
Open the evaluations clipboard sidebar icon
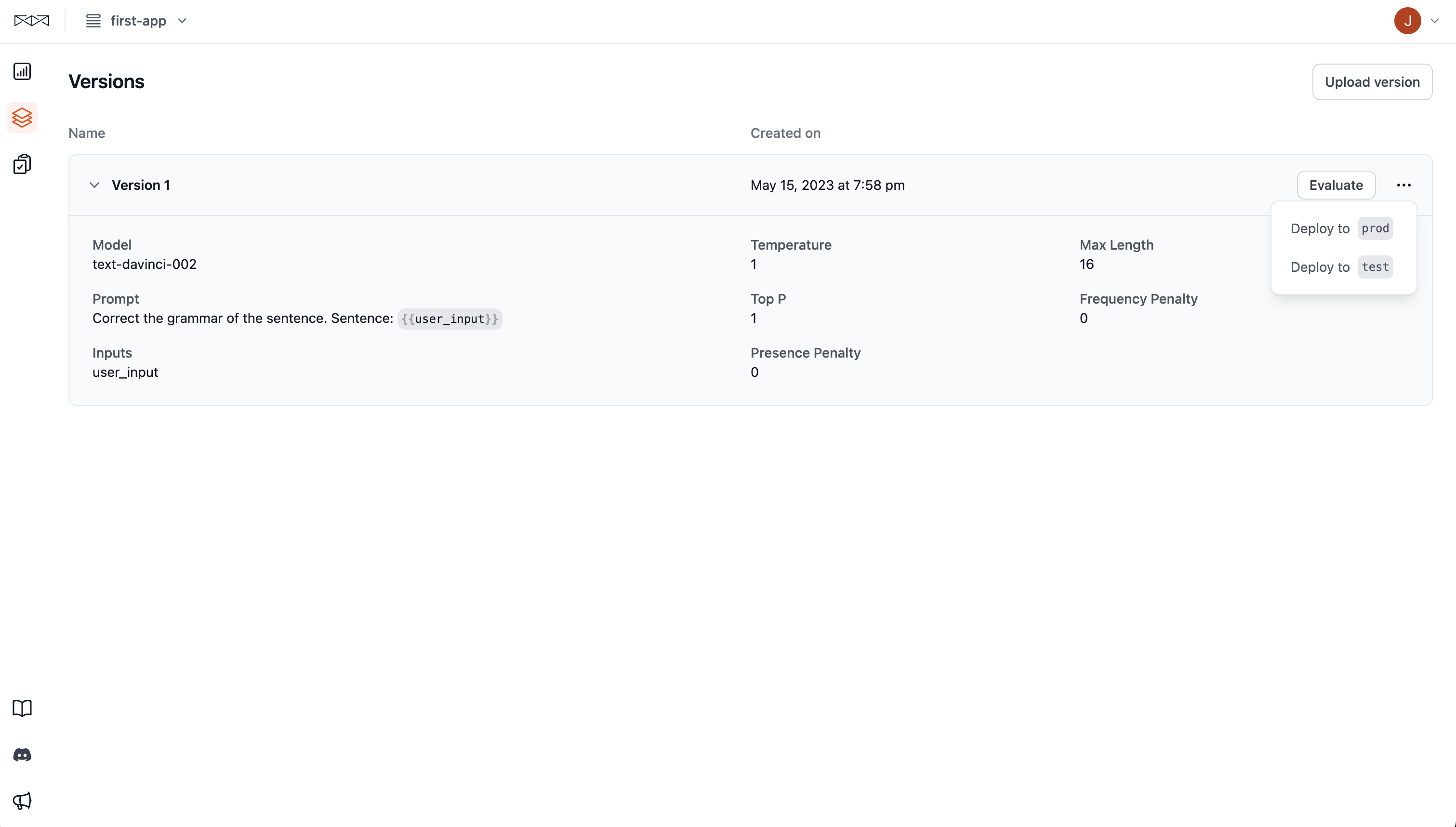point(22,164)
